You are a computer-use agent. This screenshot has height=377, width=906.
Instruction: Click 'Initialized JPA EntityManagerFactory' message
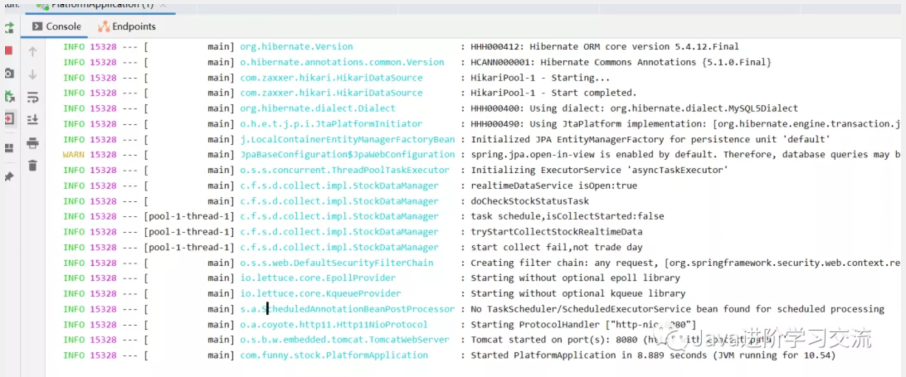point(651,139)
